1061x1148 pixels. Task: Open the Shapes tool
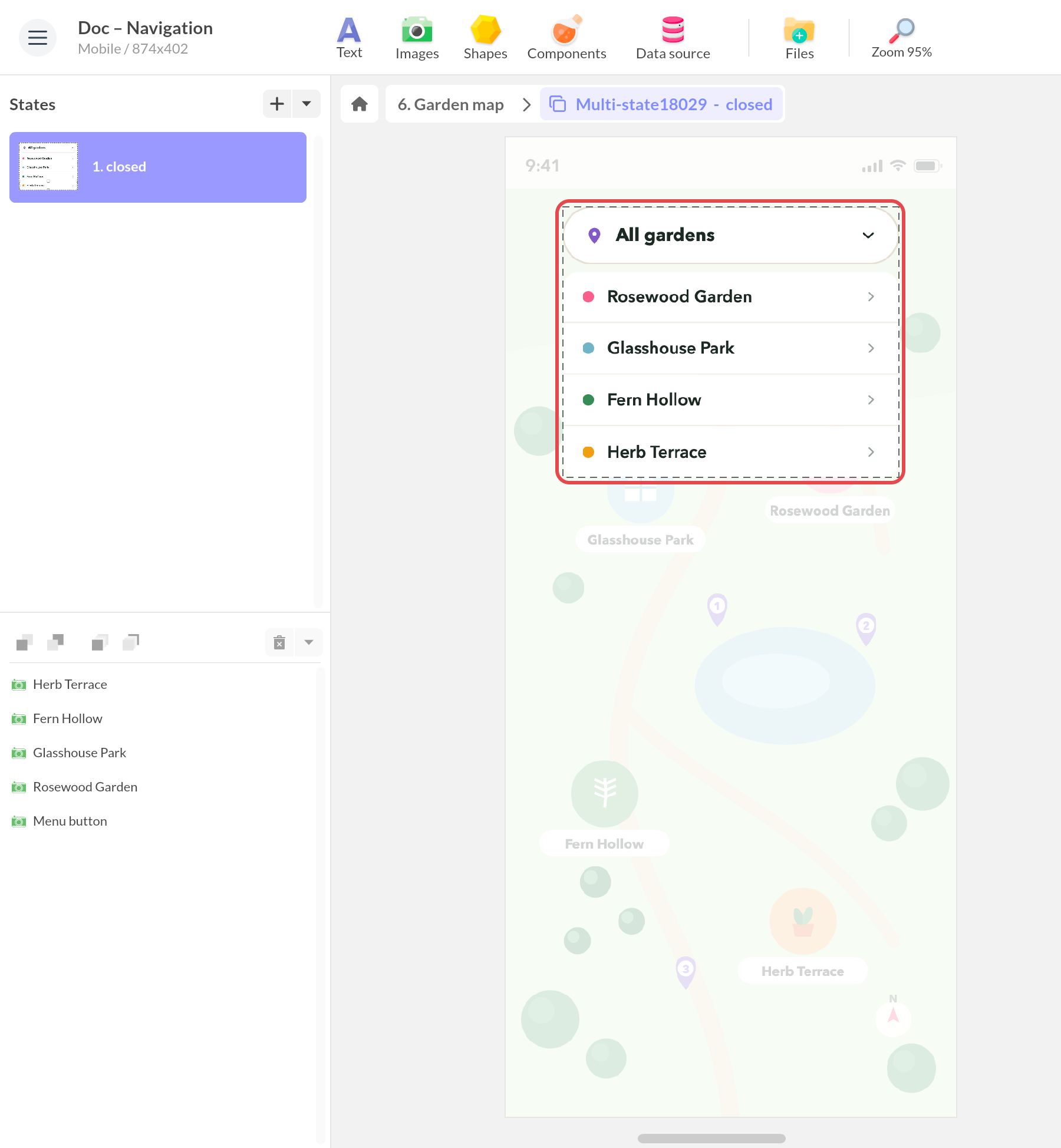point(485,38)
